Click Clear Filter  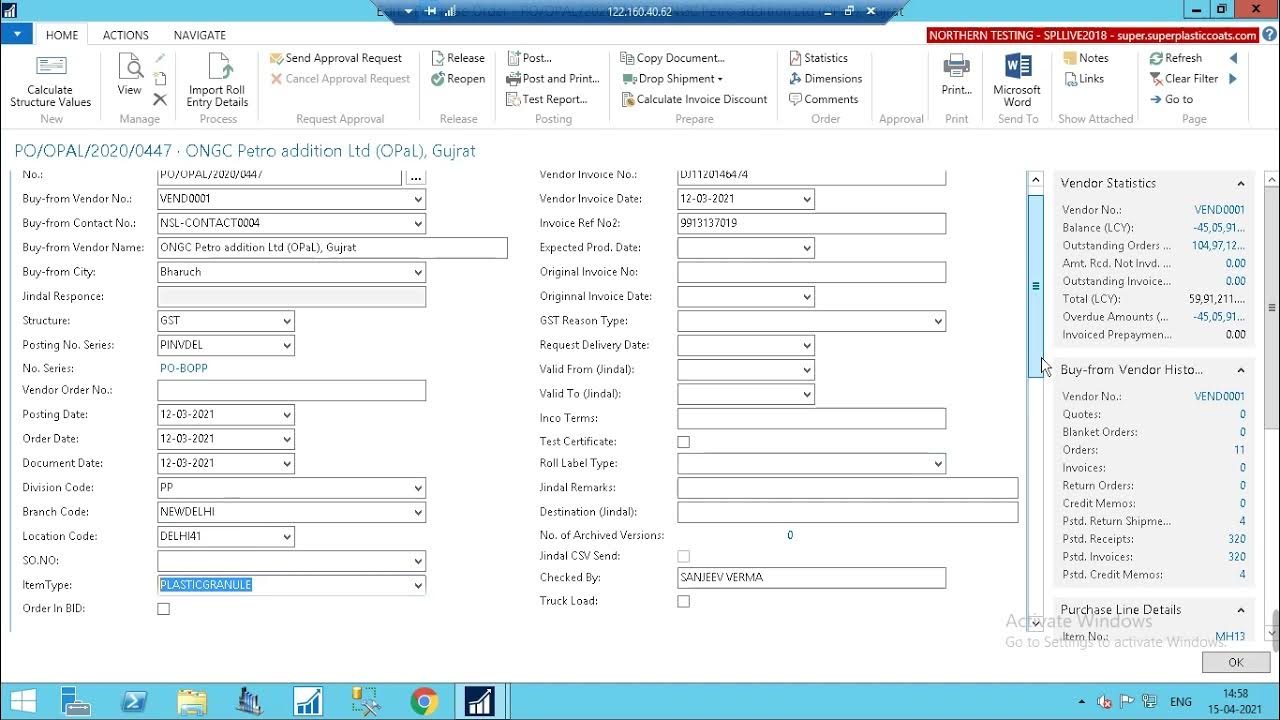tap(1184, 79)
